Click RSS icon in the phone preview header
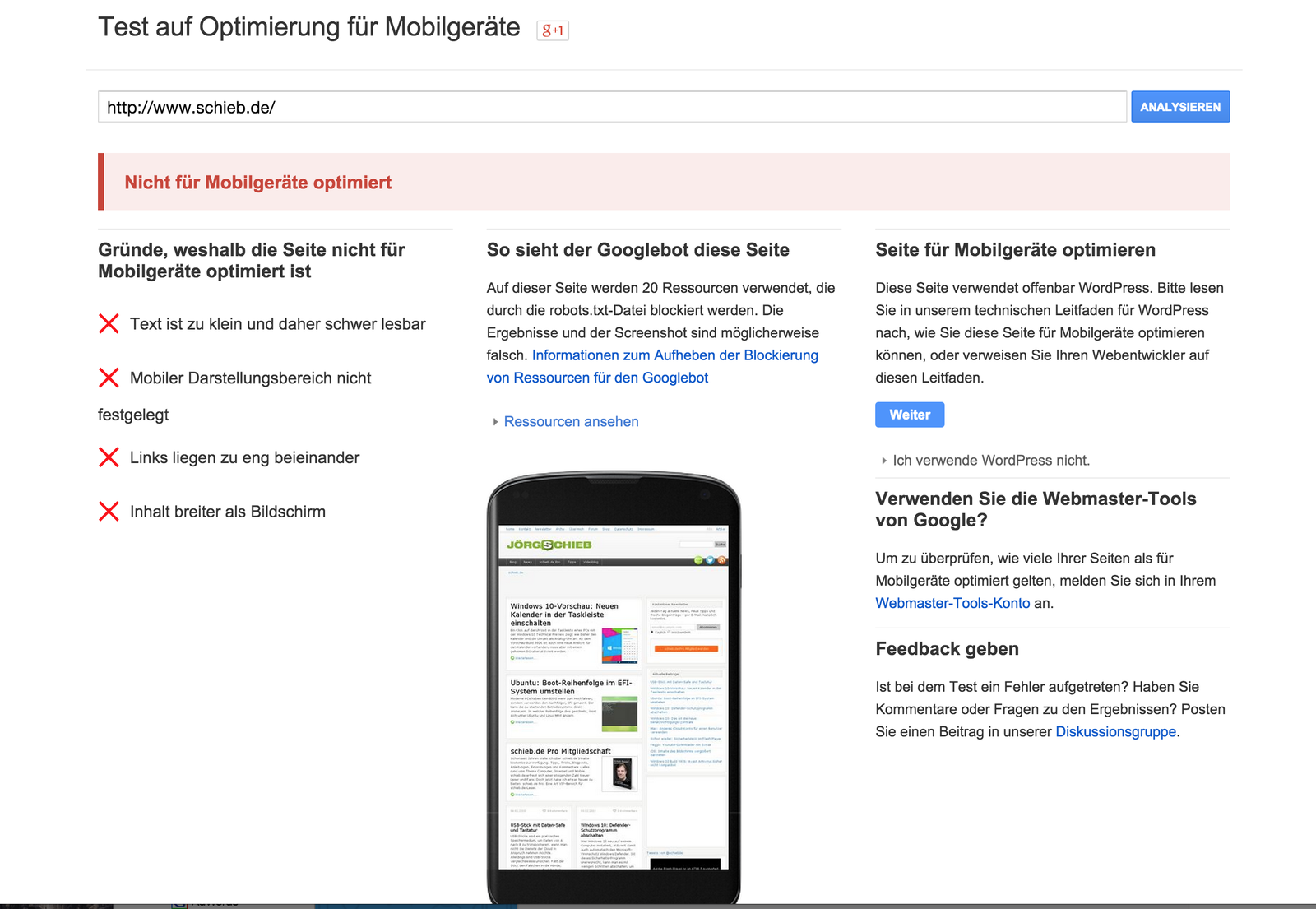 coord(721,560)
